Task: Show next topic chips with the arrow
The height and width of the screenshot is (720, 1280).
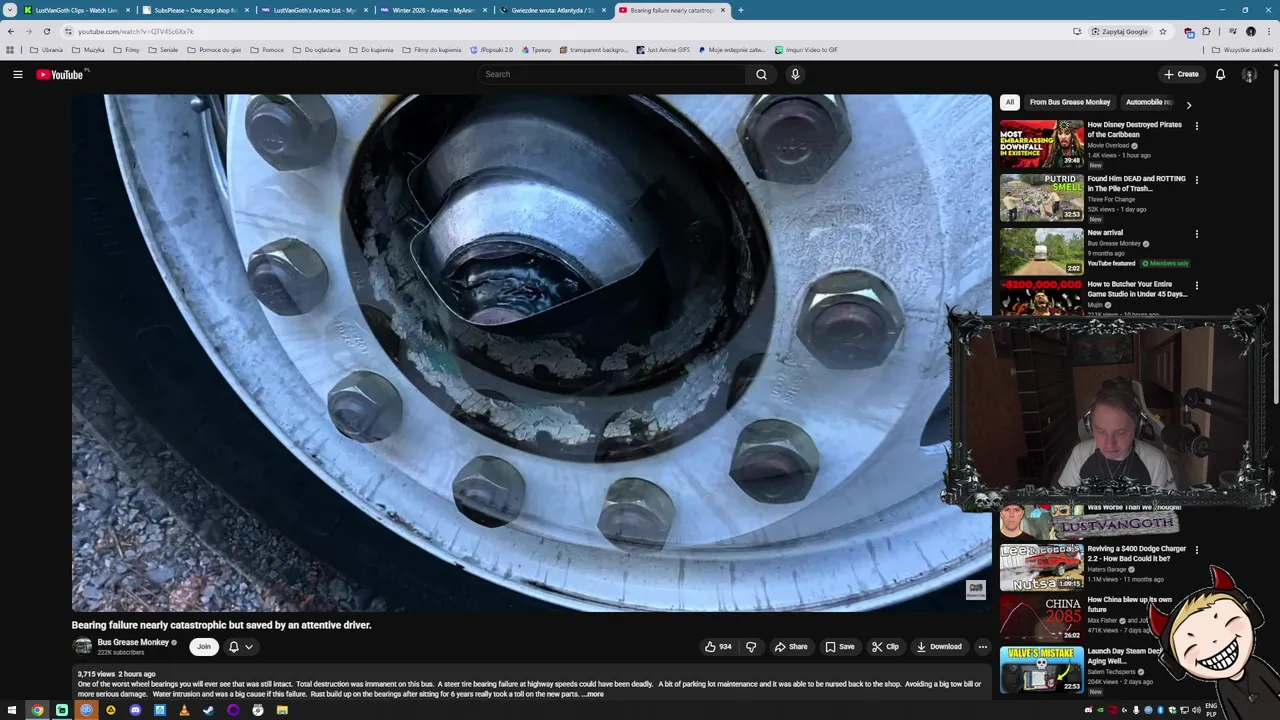Action: tap(1188, 105)
